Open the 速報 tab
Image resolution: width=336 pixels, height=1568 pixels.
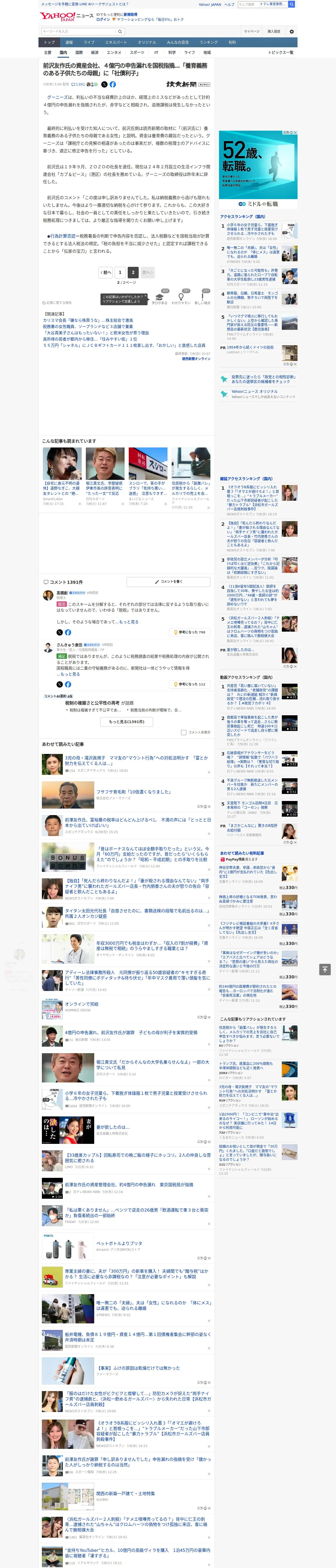pos(69,43)
